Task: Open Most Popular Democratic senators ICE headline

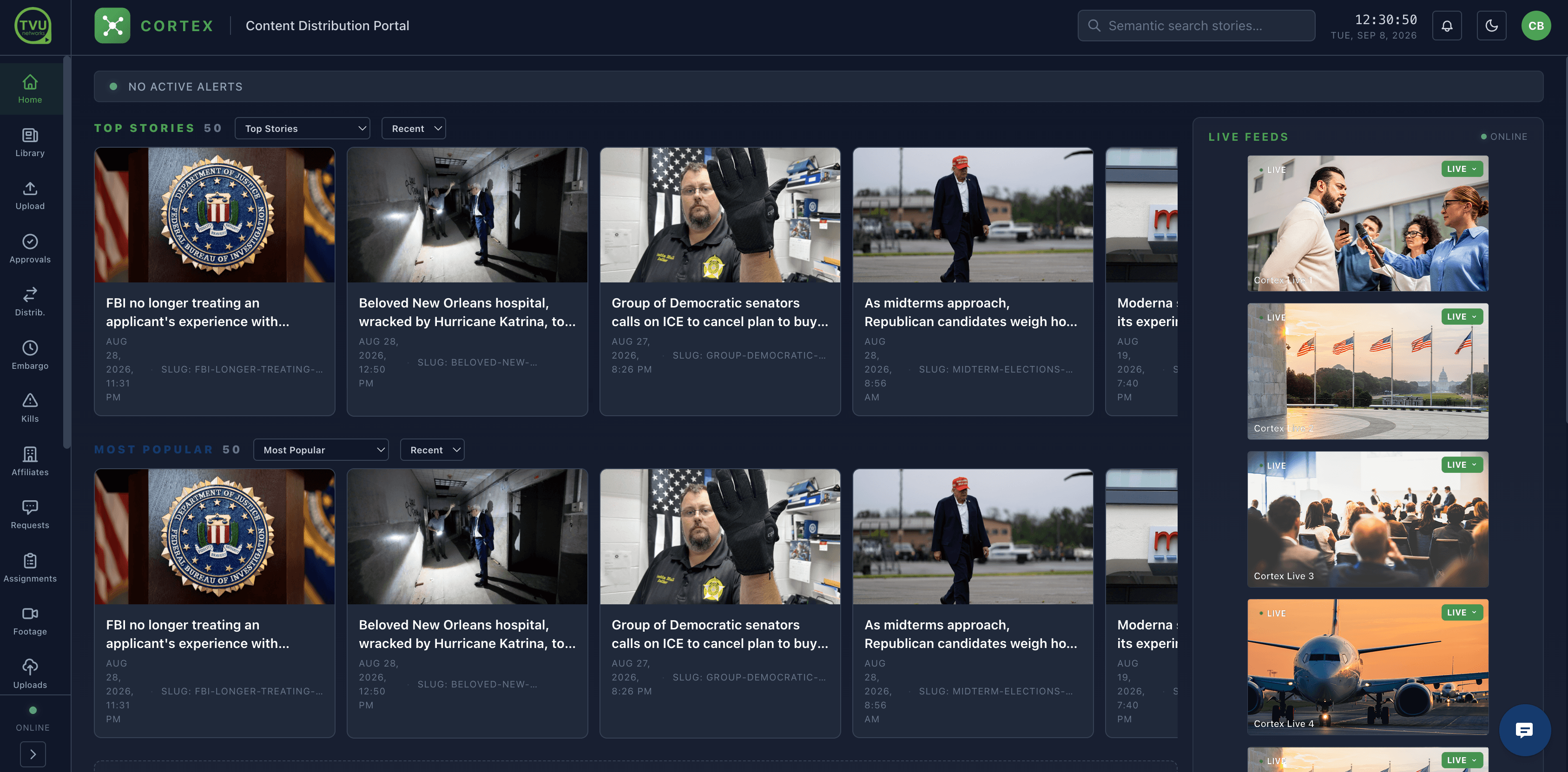Action: coord(719,634)
